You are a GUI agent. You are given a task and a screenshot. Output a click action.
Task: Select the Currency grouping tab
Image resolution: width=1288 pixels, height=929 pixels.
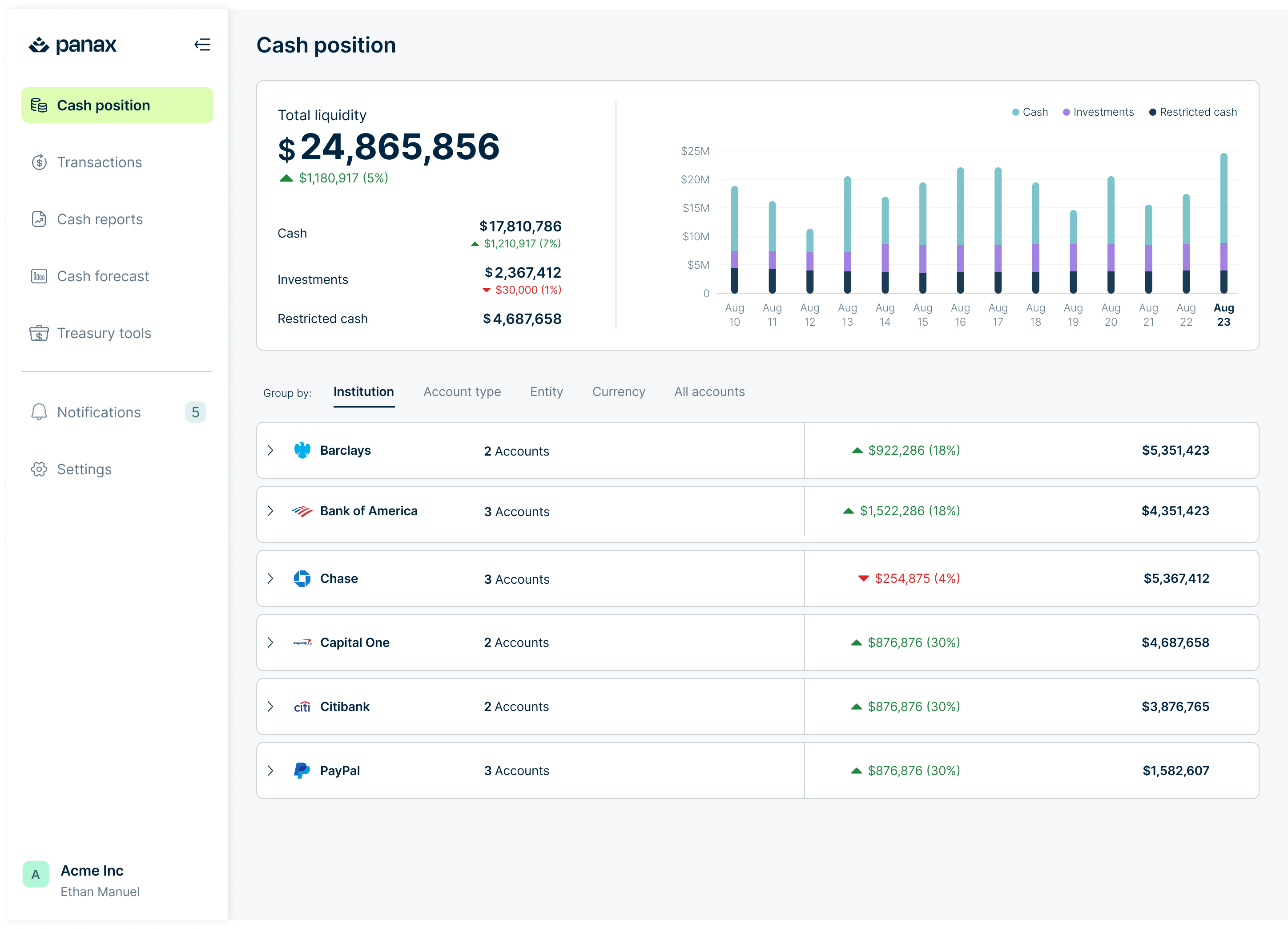(x=619, y=392)
